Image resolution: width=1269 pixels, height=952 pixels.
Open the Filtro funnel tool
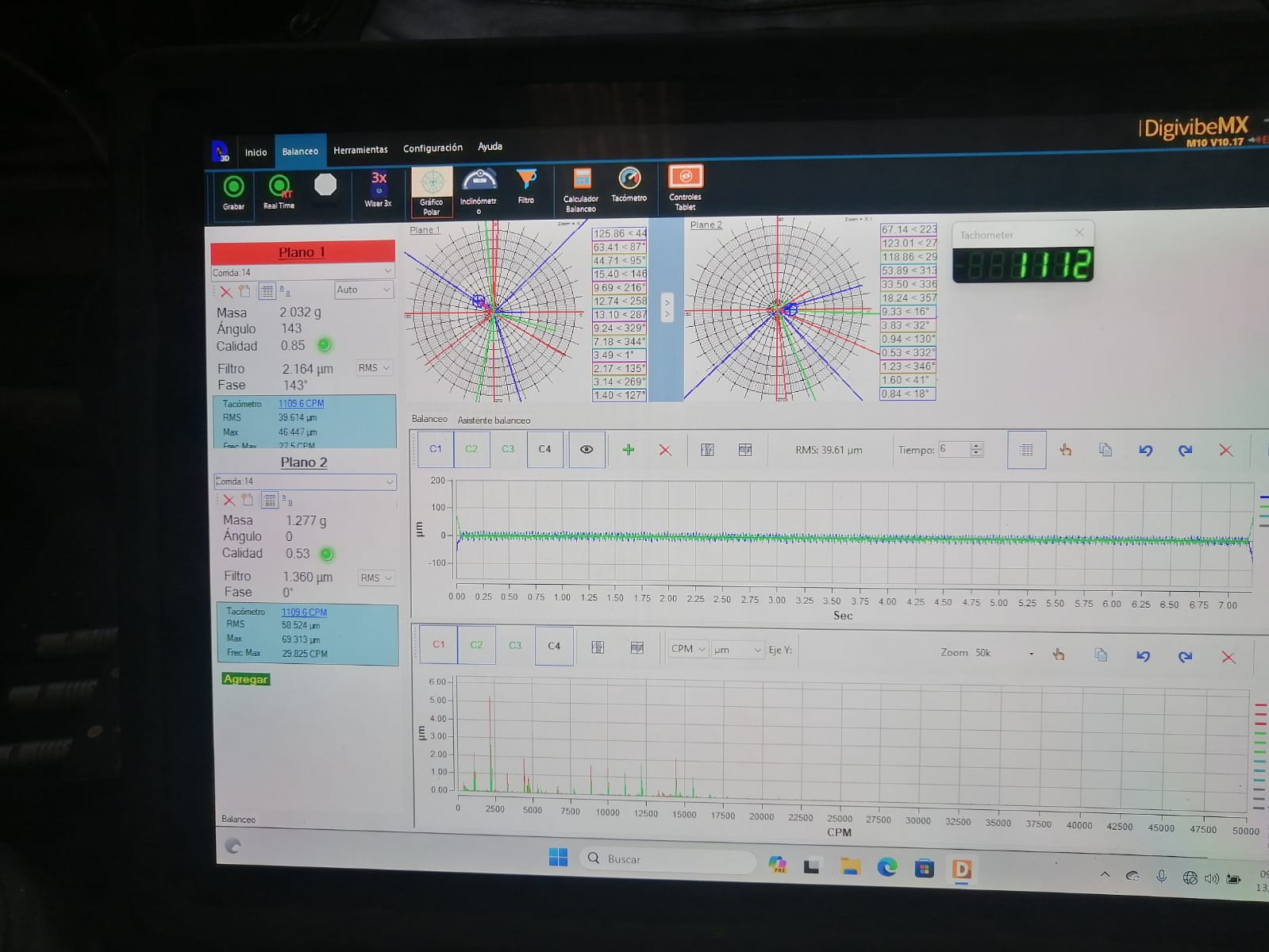526,187
